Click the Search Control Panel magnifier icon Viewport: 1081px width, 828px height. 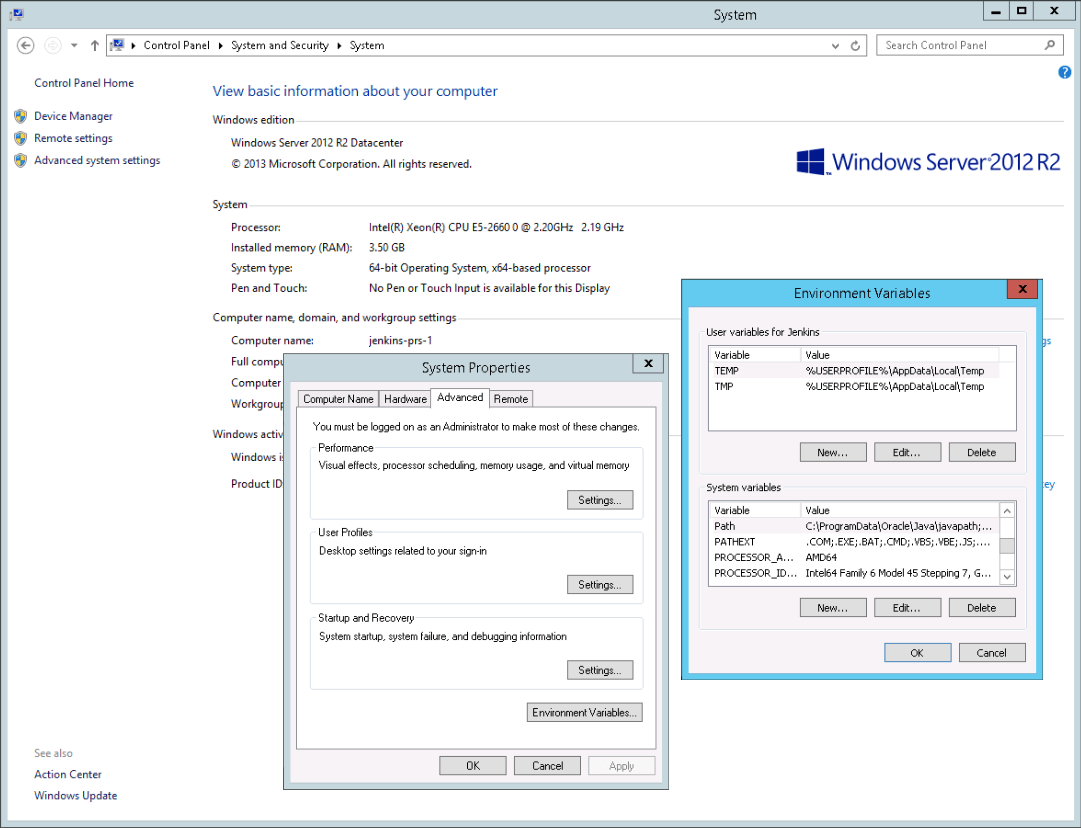point(1050,45)
